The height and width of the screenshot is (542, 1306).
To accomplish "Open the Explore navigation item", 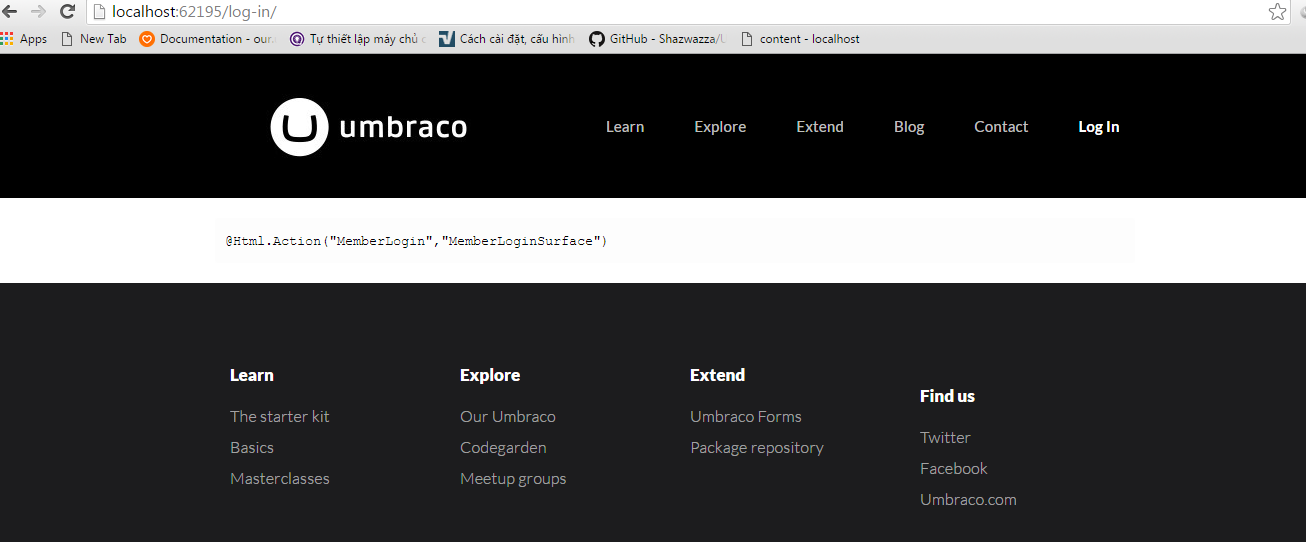I will coord(720,127).
